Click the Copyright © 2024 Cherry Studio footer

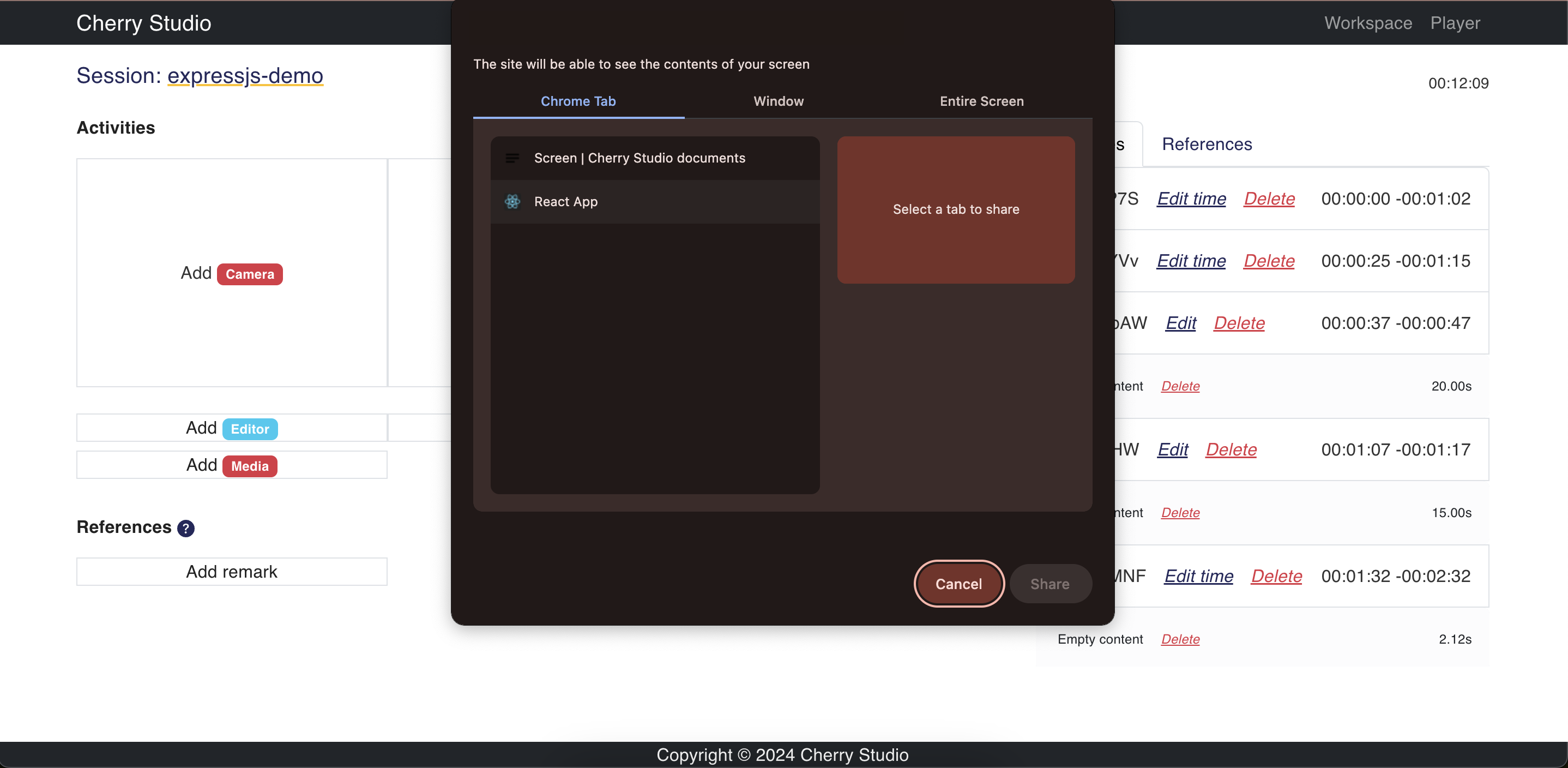(x=782, y=754)
